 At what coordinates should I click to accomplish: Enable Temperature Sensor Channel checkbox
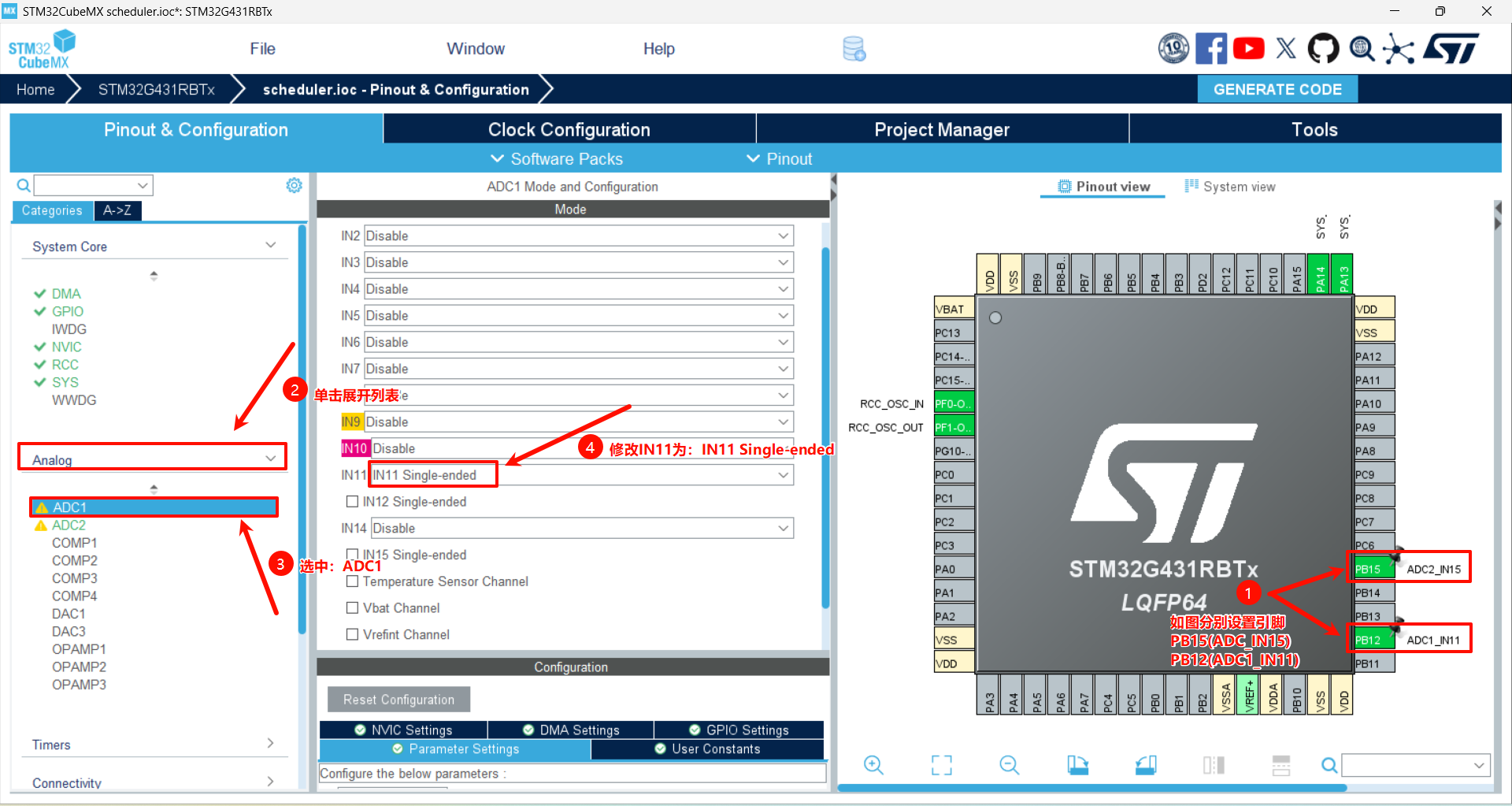click(x=353, y=581)
